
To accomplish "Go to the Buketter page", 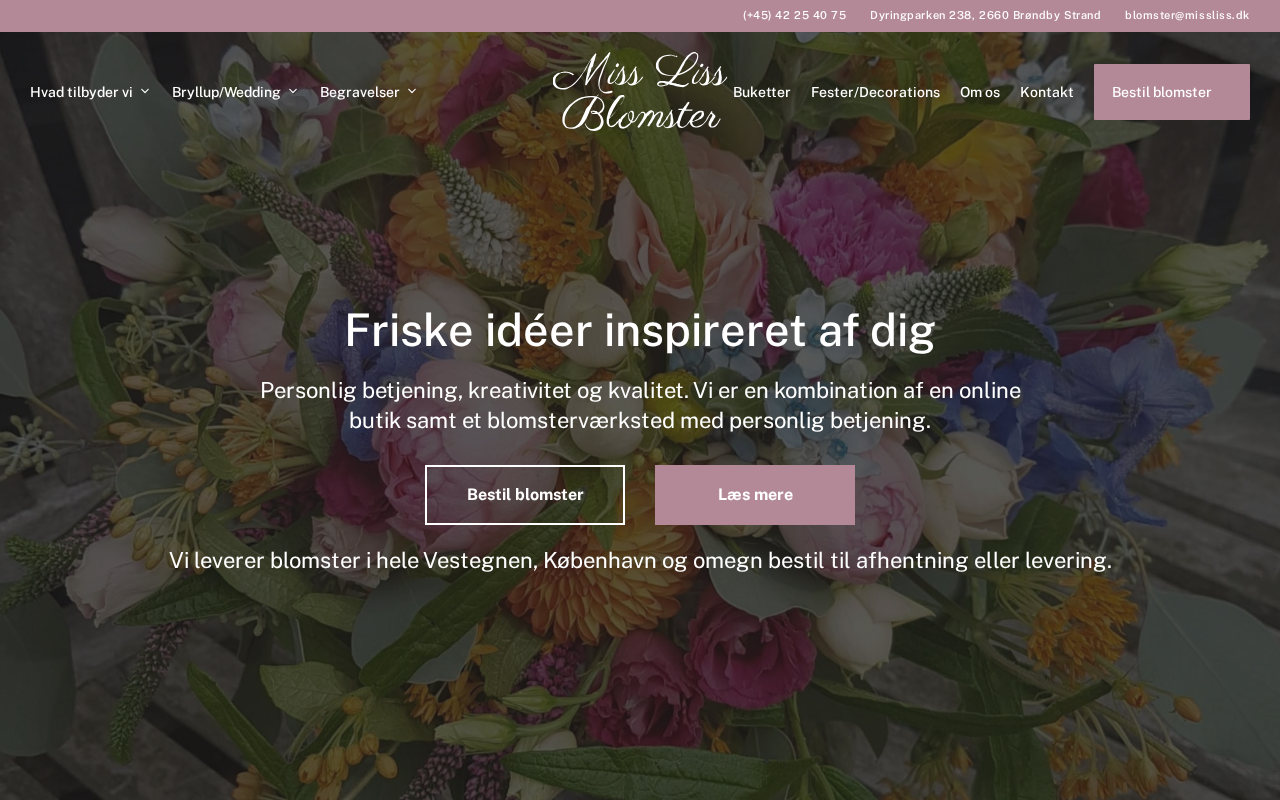I will (x=762, y=92).
